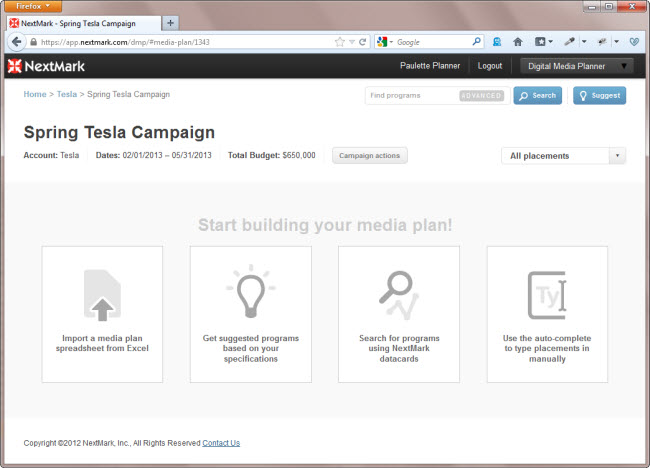Click Get suggested programs card text
650x468 pixels.
click(x=251, y=348)
